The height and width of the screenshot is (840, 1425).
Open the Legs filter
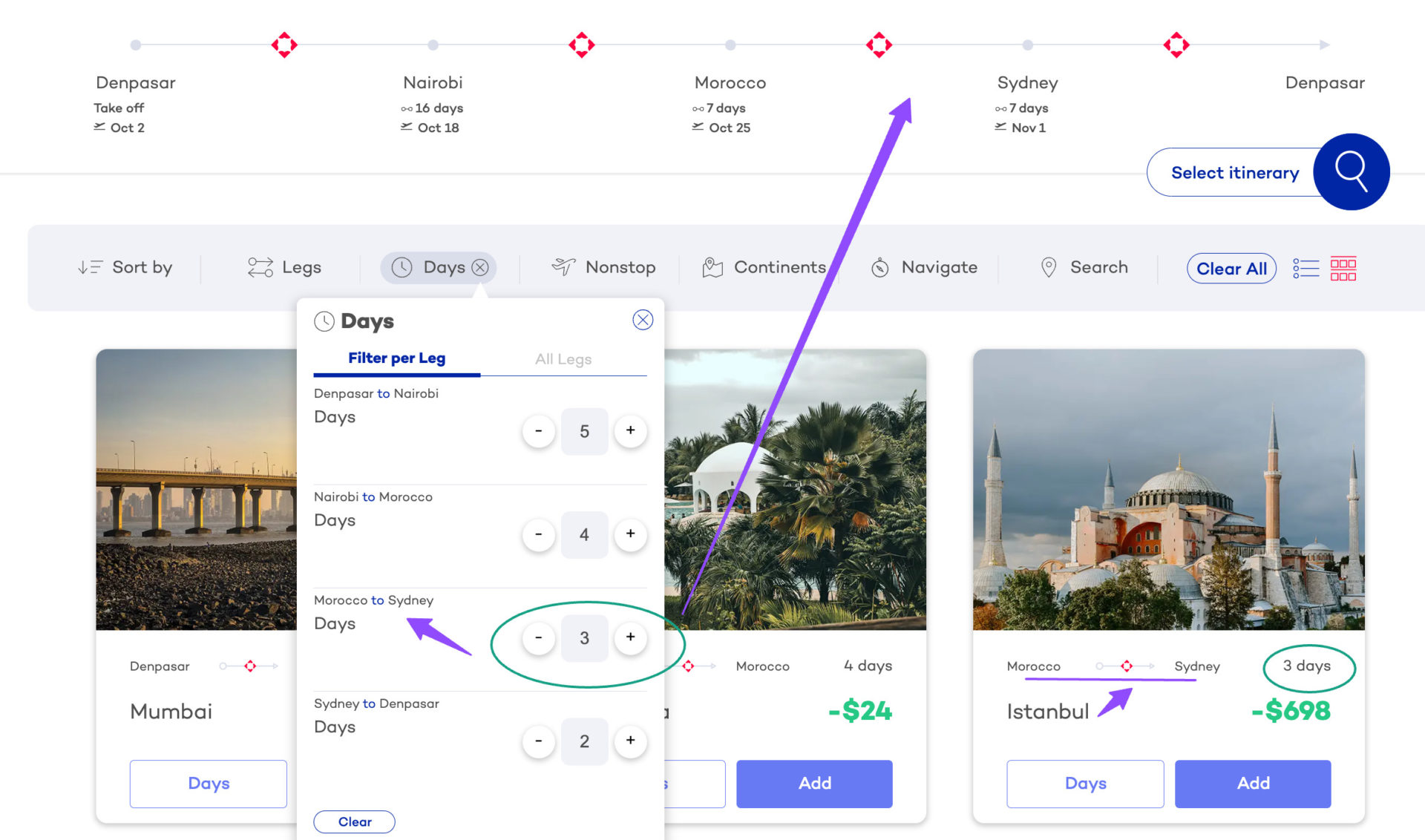point(285,267)
